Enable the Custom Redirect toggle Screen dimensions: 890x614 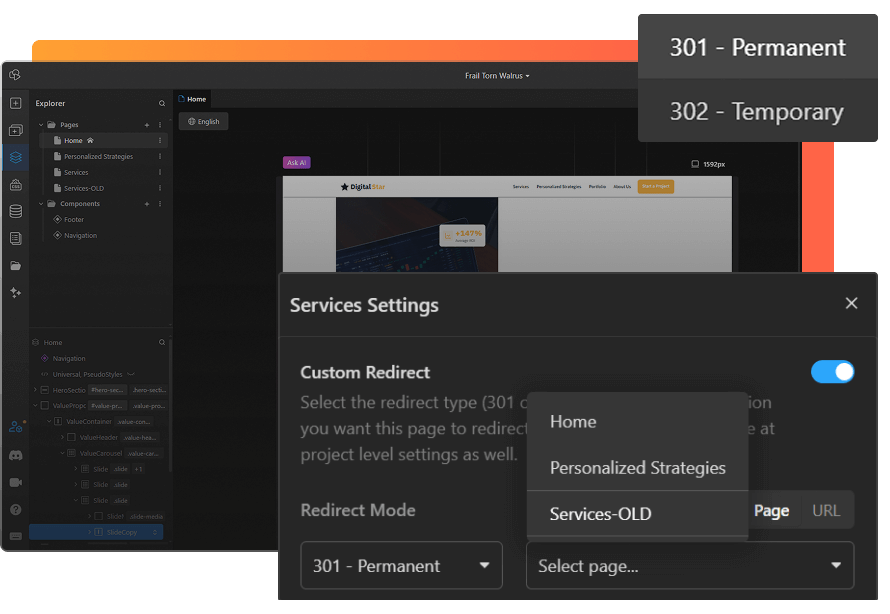click(831, 371)
